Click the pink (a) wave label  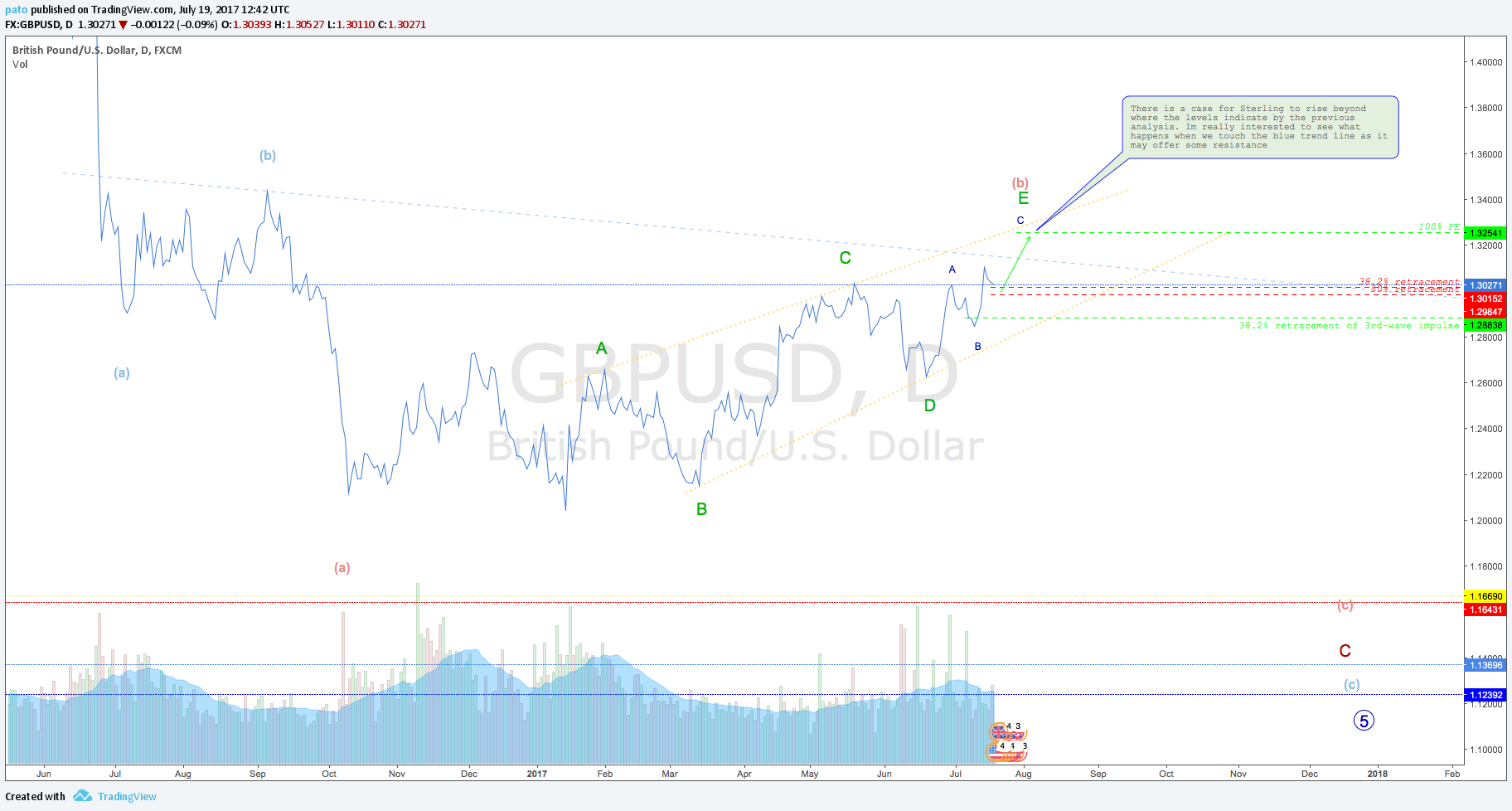coord(342,567)
